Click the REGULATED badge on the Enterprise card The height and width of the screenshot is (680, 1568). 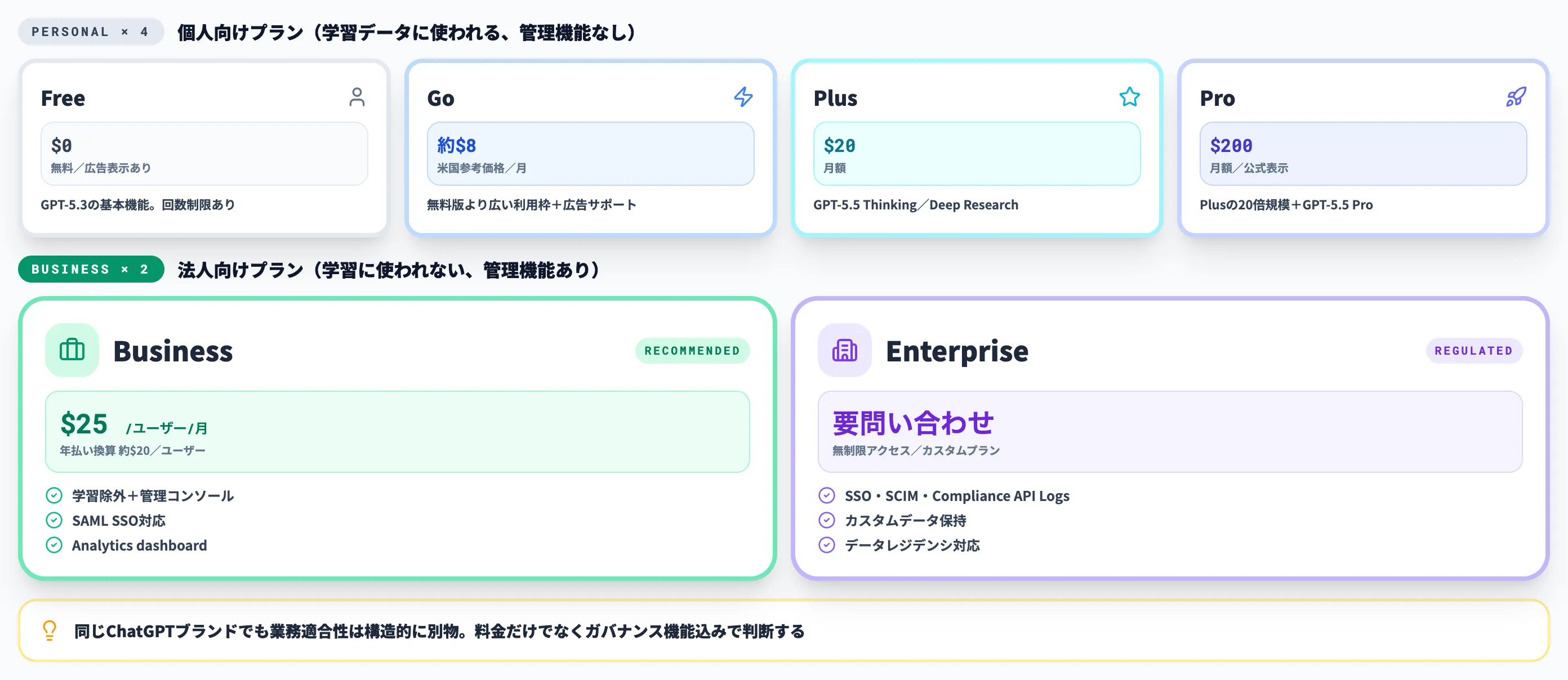coord(1473,350)
